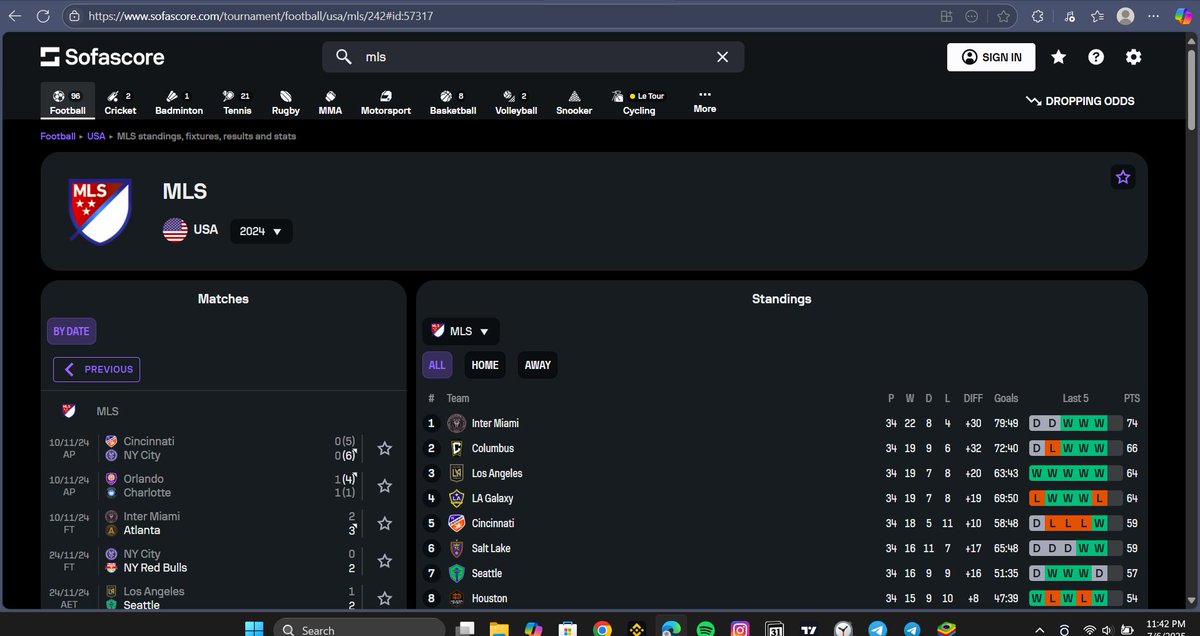Favorite the MLS tournament with purple star

tap(1123, 177)
